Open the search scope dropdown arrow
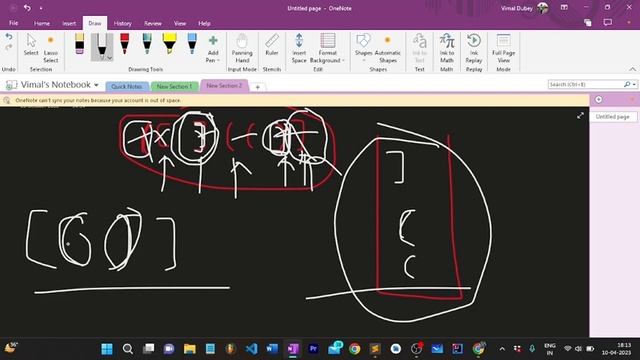This screenshot has width=640, height=360. click(x=634, y=84)
